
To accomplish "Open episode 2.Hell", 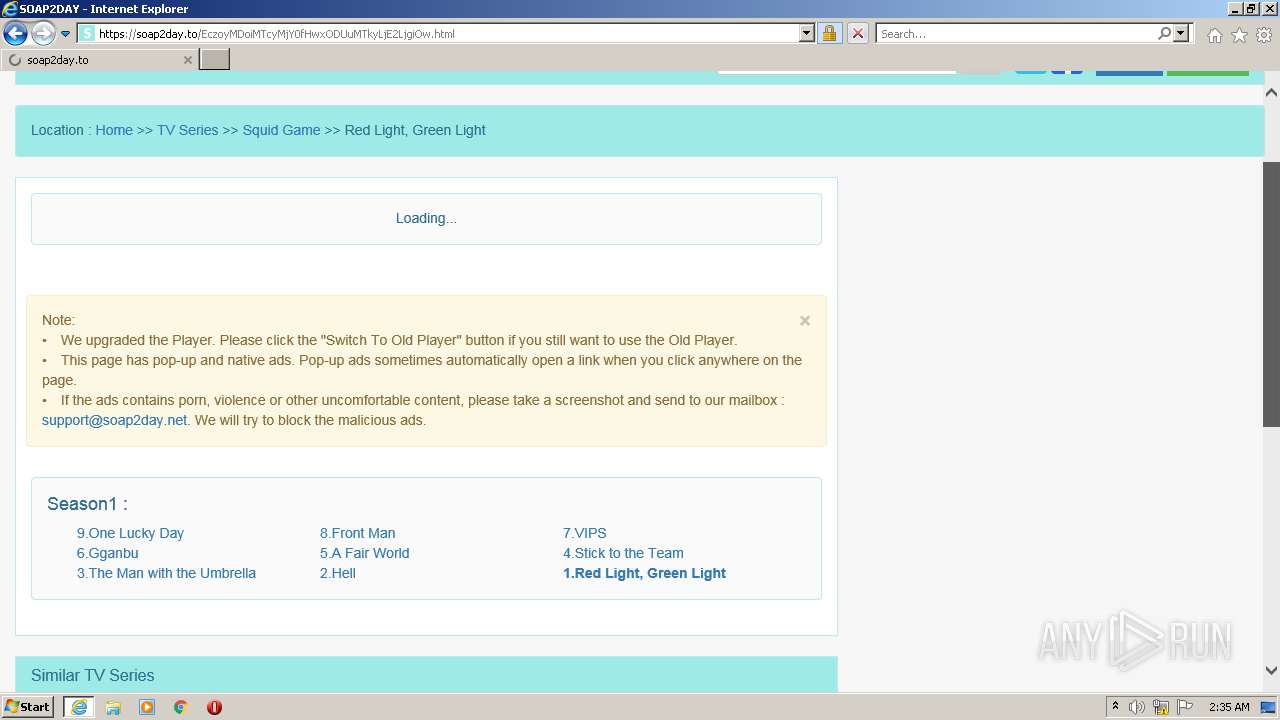I will 338,573.
